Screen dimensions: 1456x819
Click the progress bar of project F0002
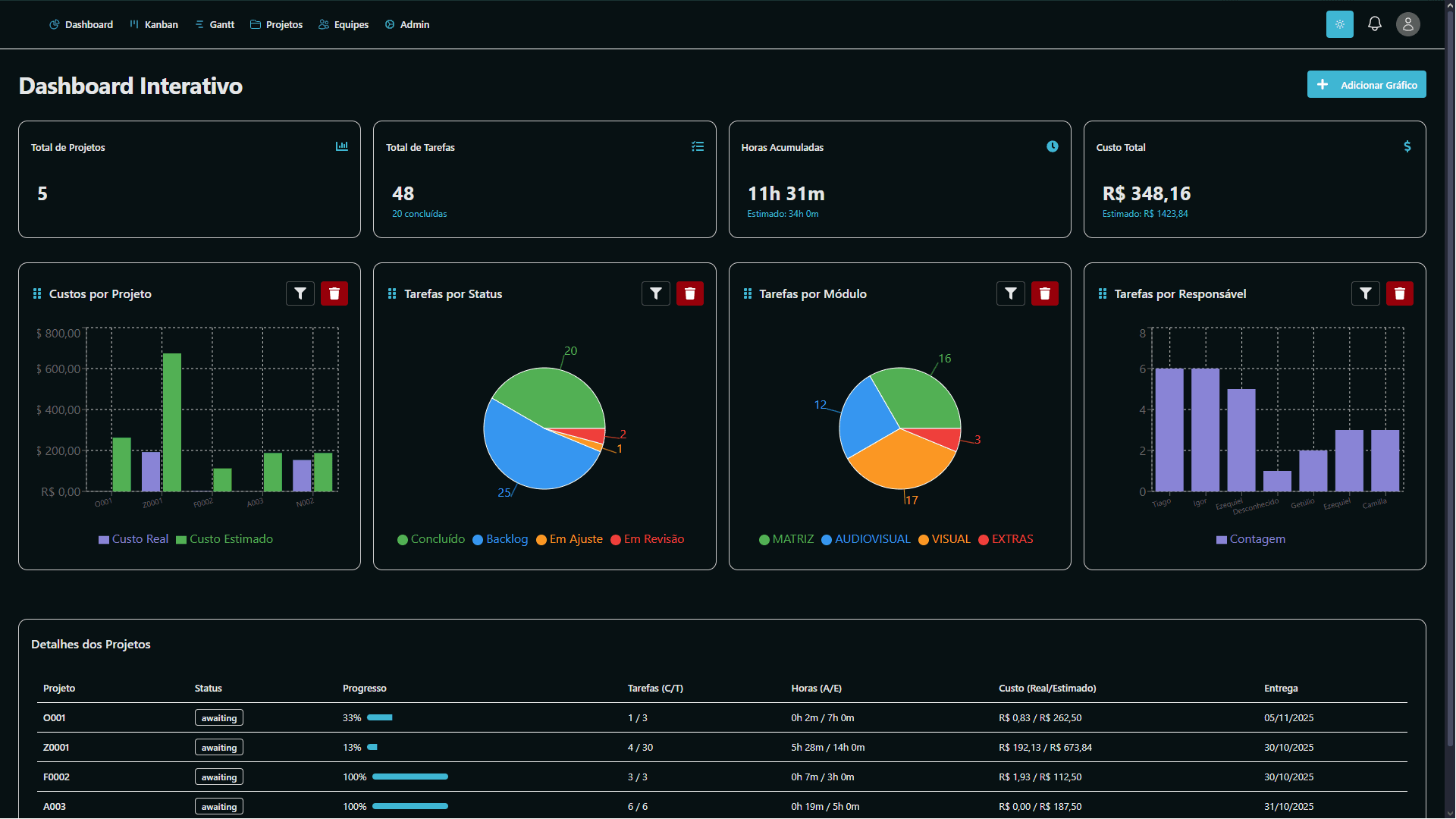click(409, 777)
